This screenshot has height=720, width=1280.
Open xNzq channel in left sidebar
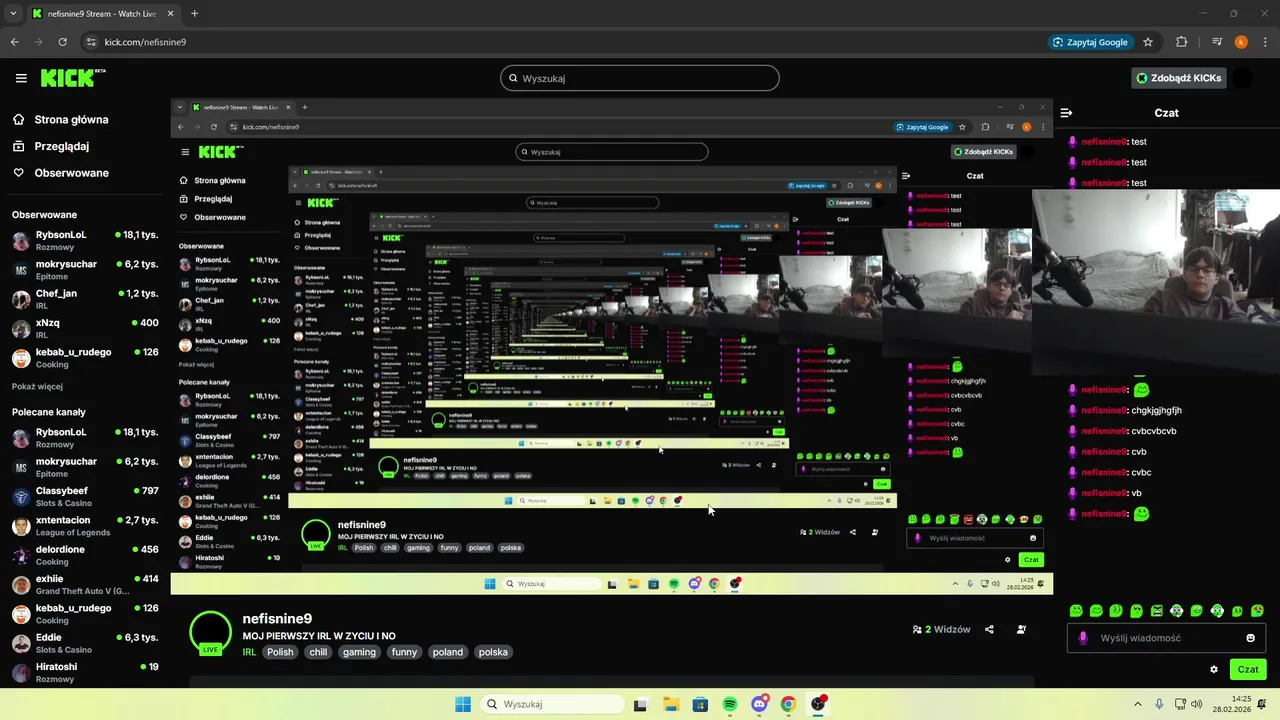click(84, 328)
